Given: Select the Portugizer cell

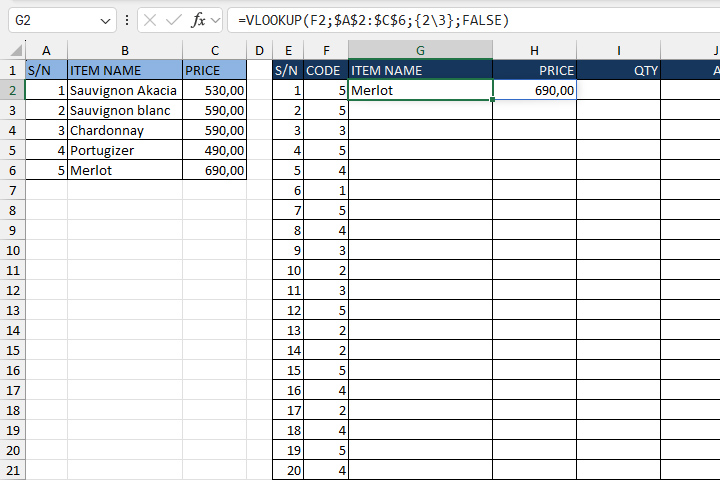Looking at the screenshot, I should (x=124, y=150).
